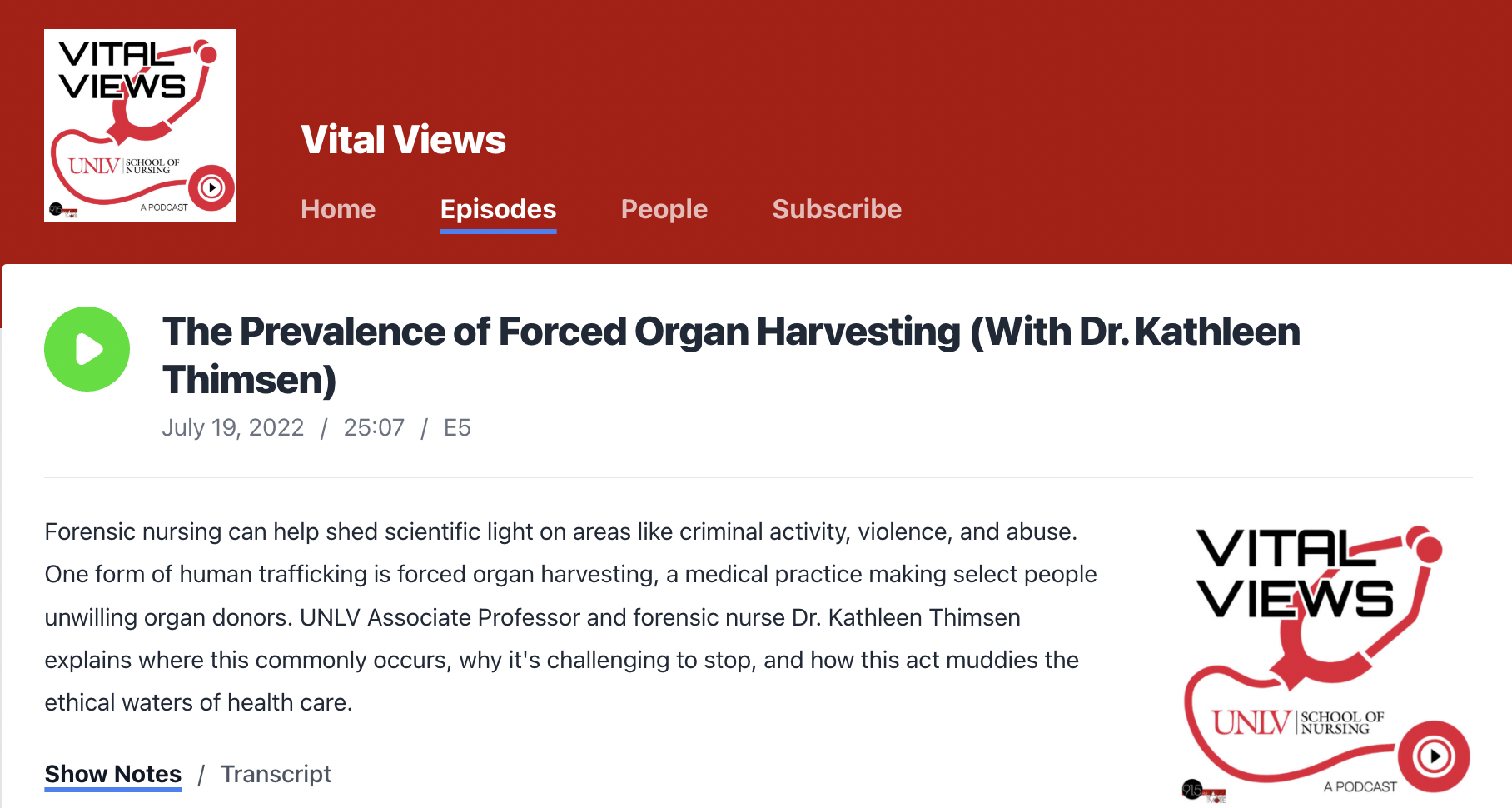This screenshot has height=808, width=1512.
Task: Click the small badge at the cover art's bottom-left corner
Action: 1194,790
